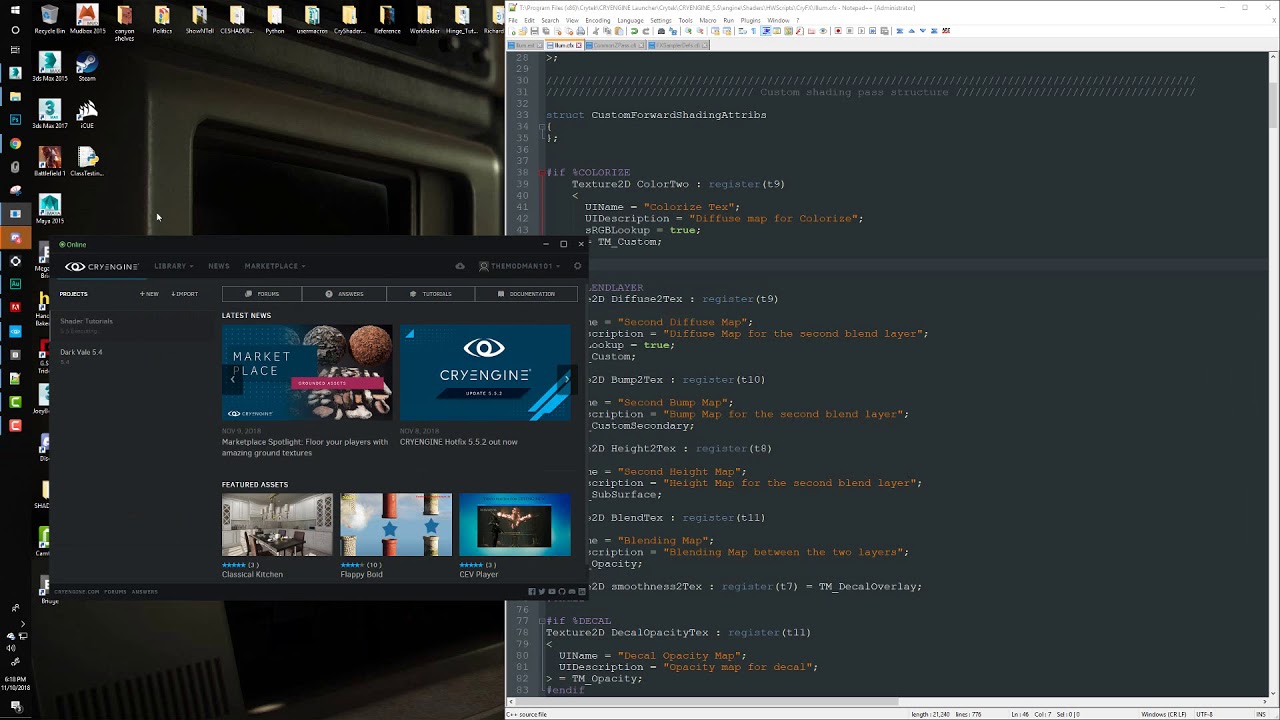
Task: Click the CRYENGINE.COM footer link
Action: click(x=77, y=592)
